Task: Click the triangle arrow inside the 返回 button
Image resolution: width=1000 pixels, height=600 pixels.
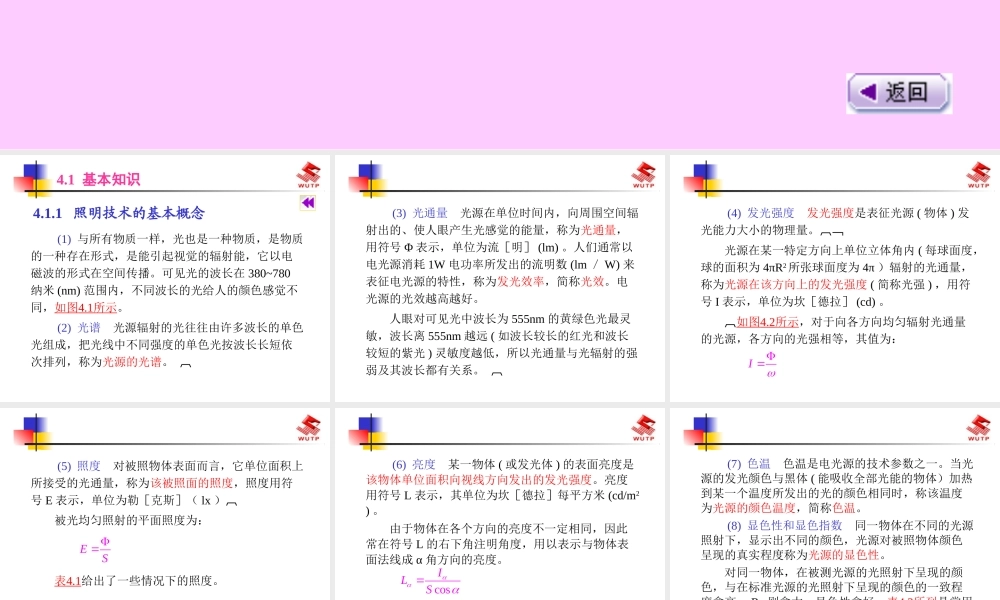Action: (x=867, y=92)
